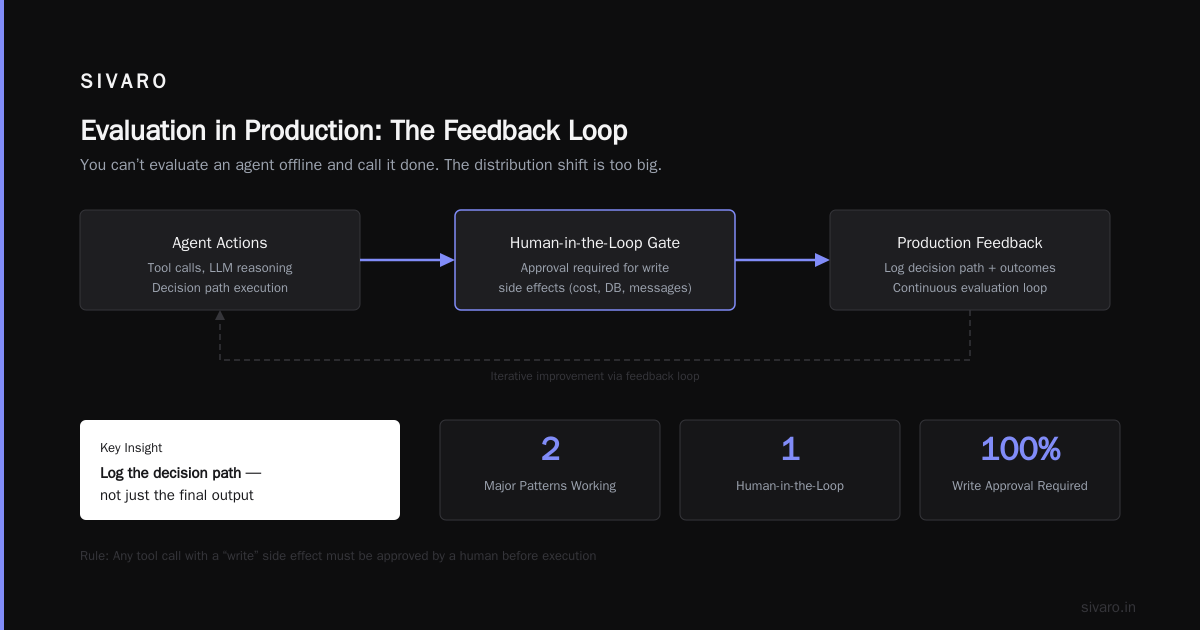Select the Agent Actions box
Screen dimensions: 1200x630
tap(220, 260)
